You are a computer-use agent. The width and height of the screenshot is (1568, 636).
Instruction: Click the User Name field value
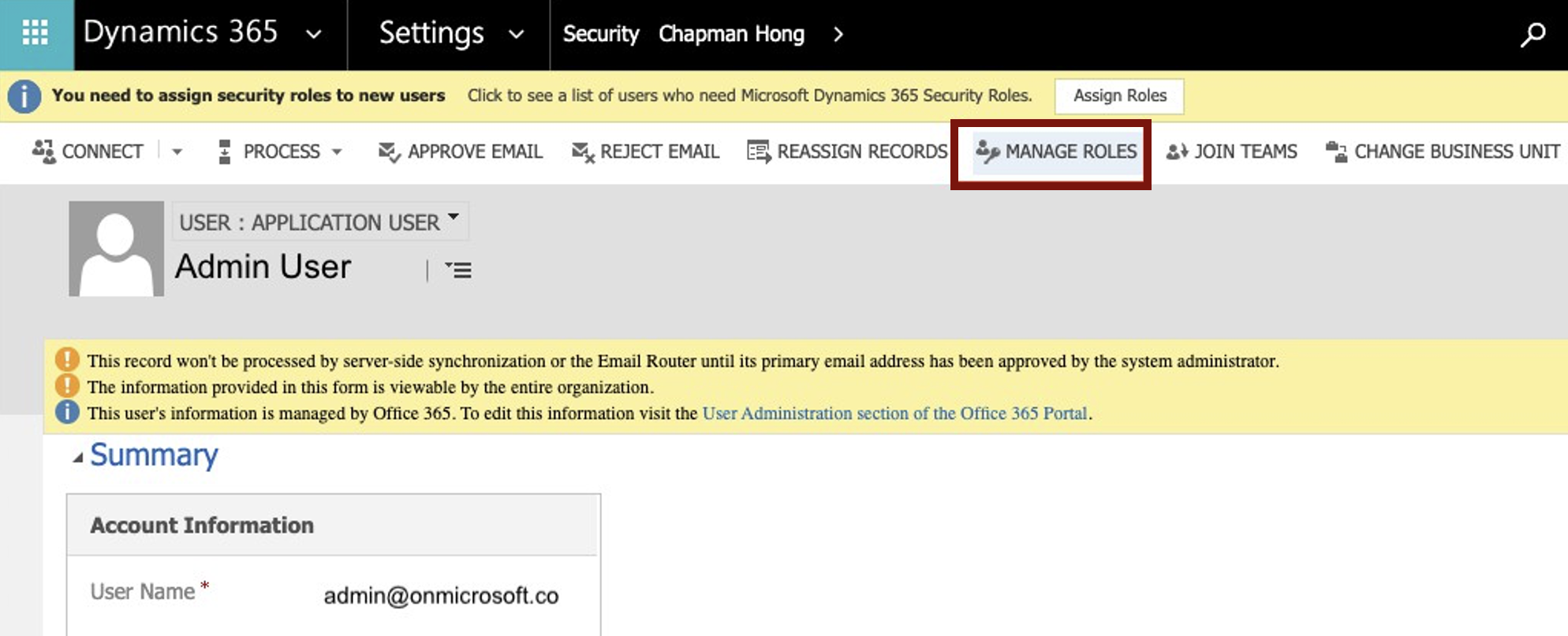pos(441,596)
